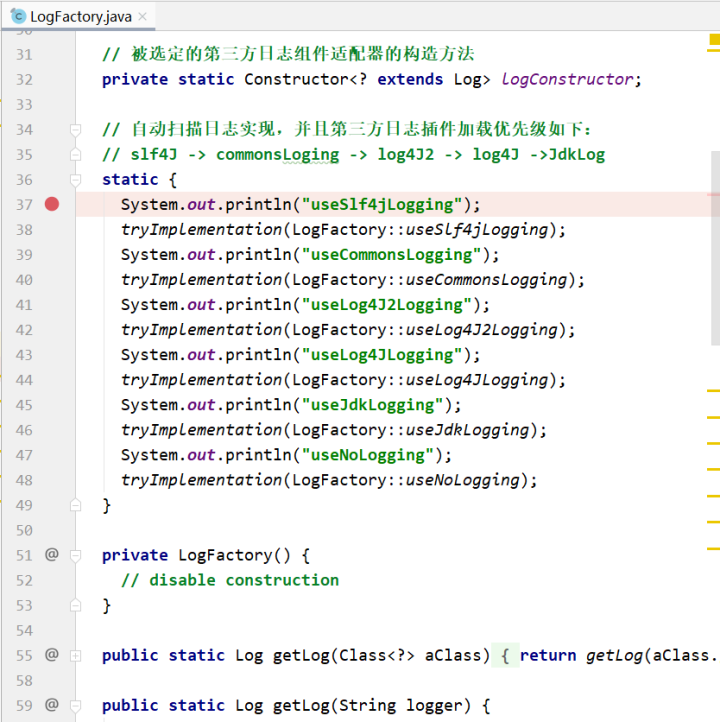Collapse the LogFactory constructor fold on line 51
This screenshot has width=720, height=722.
pyautogui.click(x=75, y=554)
